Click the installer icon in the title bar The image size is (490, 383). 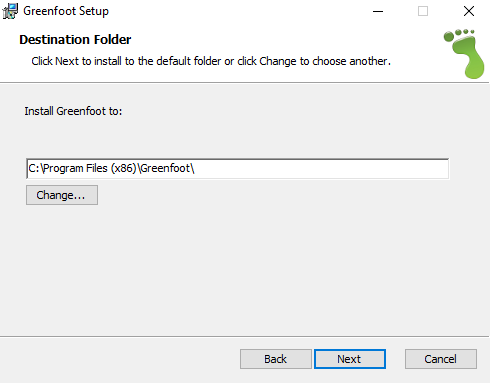pyautogui.click(x=10, y=11)
